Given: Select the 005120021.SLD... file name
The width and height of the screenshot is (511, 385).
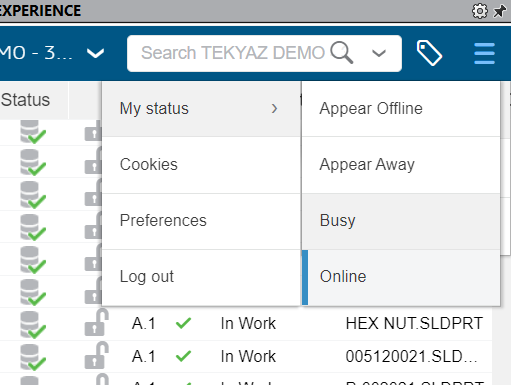Looking at the screenshot, I should (411, 356).
